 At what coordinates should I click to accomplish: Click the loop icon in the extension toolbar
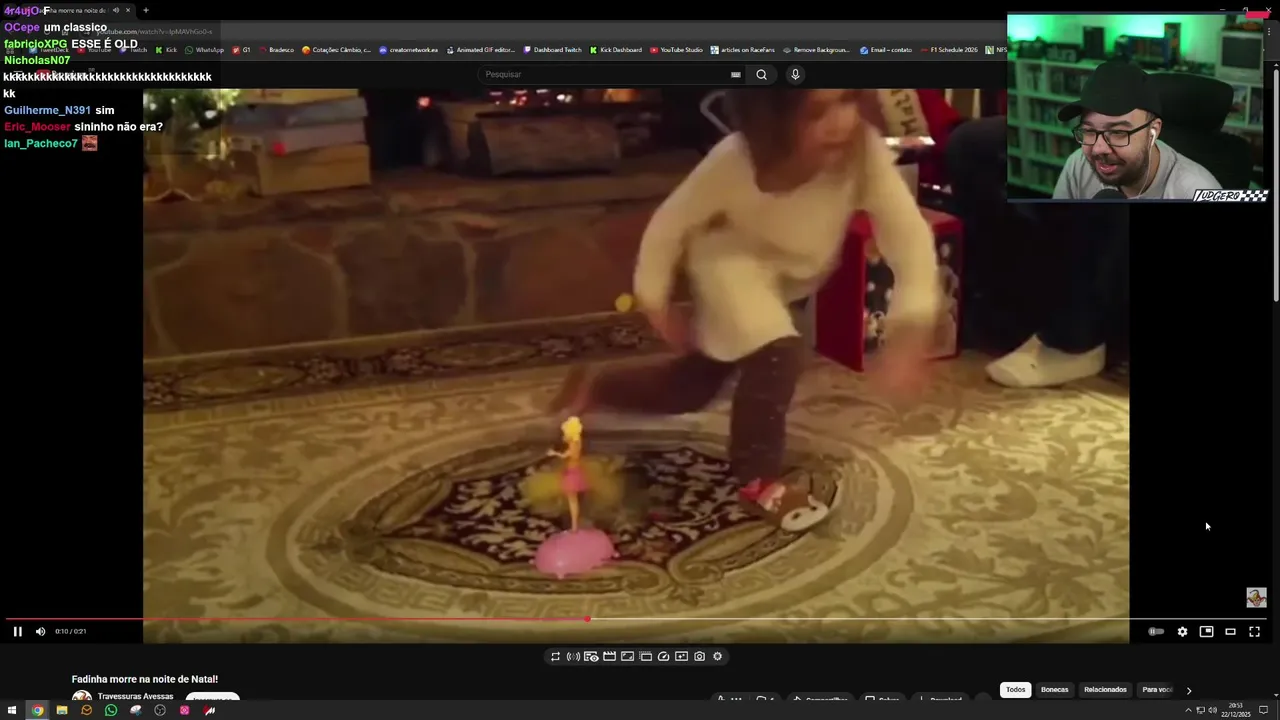[x=555, y=656]
